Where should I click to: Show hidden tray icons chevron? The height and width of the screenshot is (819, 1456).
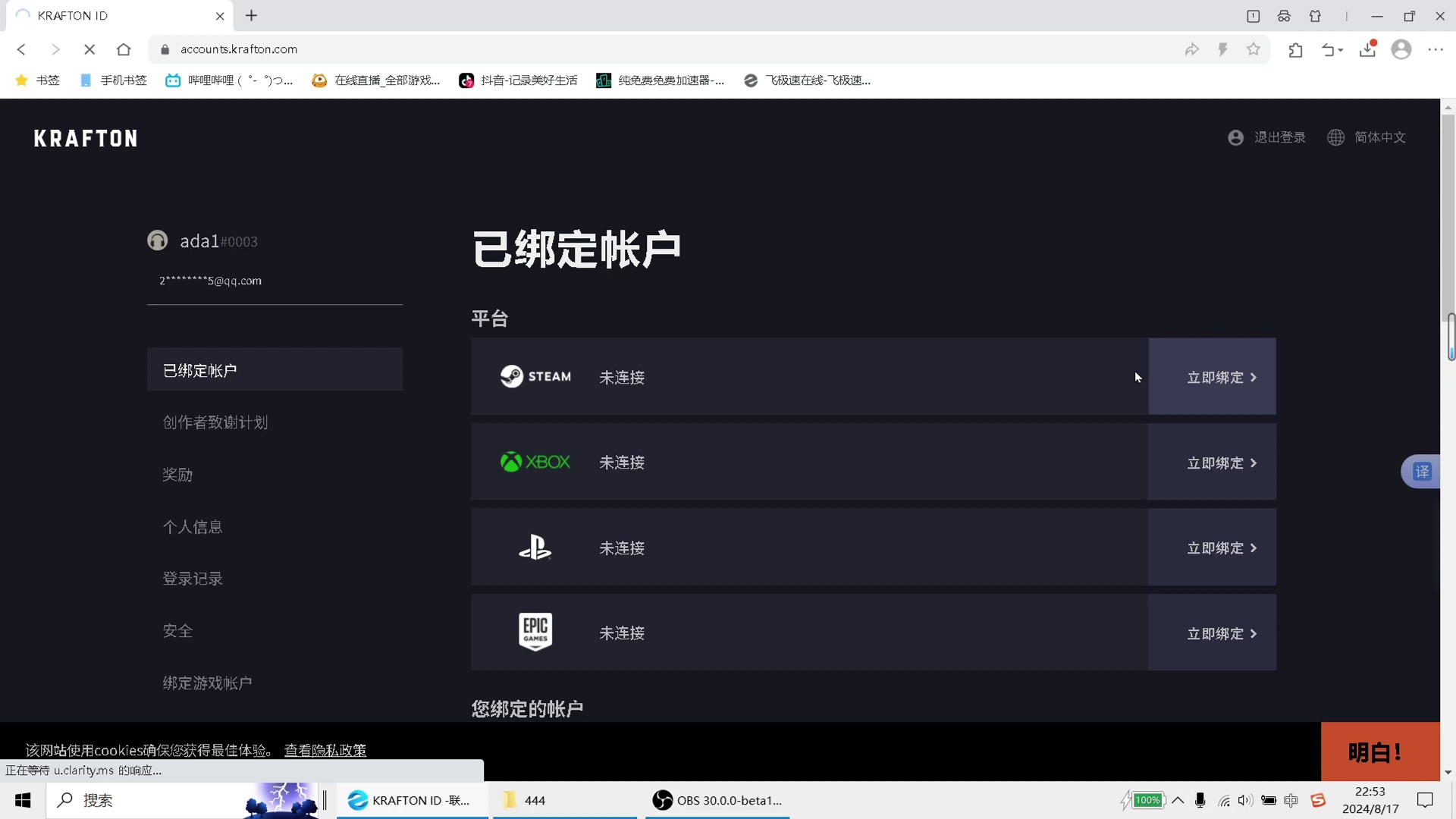tap(1178, 800)
